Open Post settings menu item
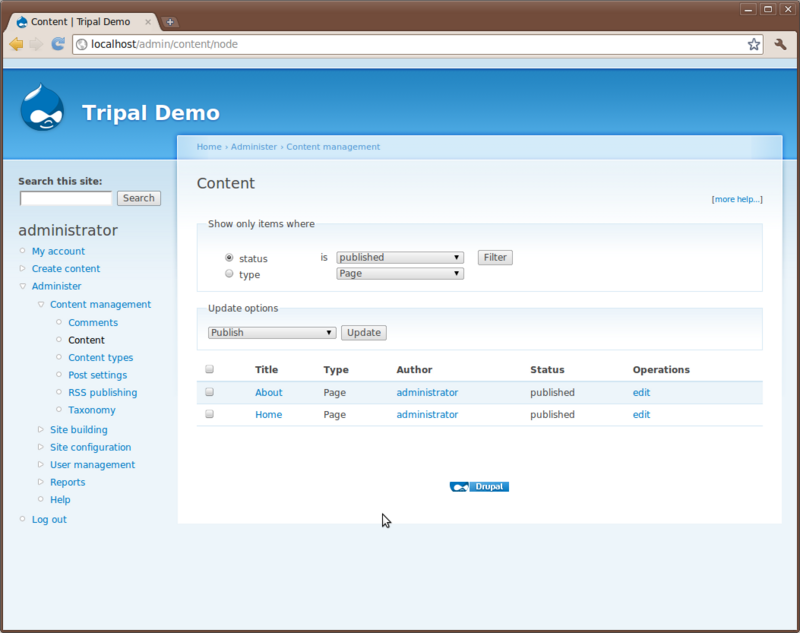The height and width of the screenshot is (633, 800). [97, 375]
